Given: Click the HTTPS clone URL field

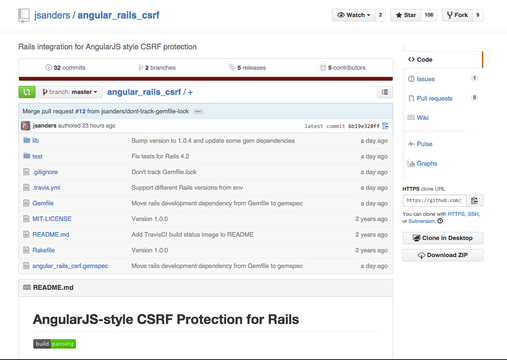Looking at the screenshot, I should (x=434, y=201).
